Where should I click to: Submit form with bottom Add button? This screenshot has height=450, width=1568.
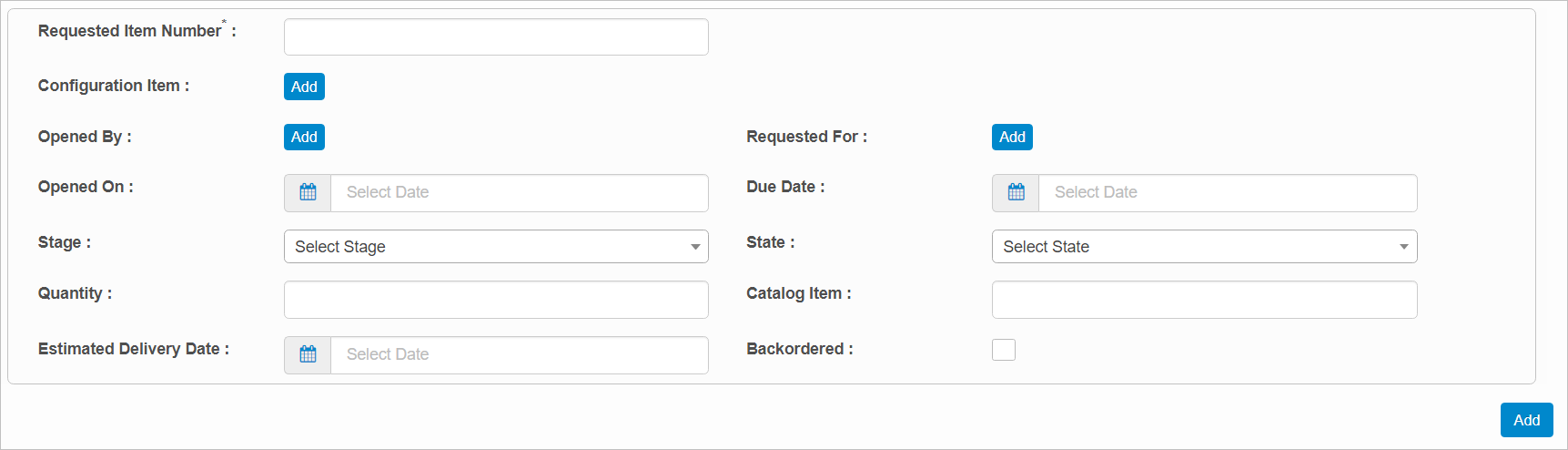(x=1526, y=420)
